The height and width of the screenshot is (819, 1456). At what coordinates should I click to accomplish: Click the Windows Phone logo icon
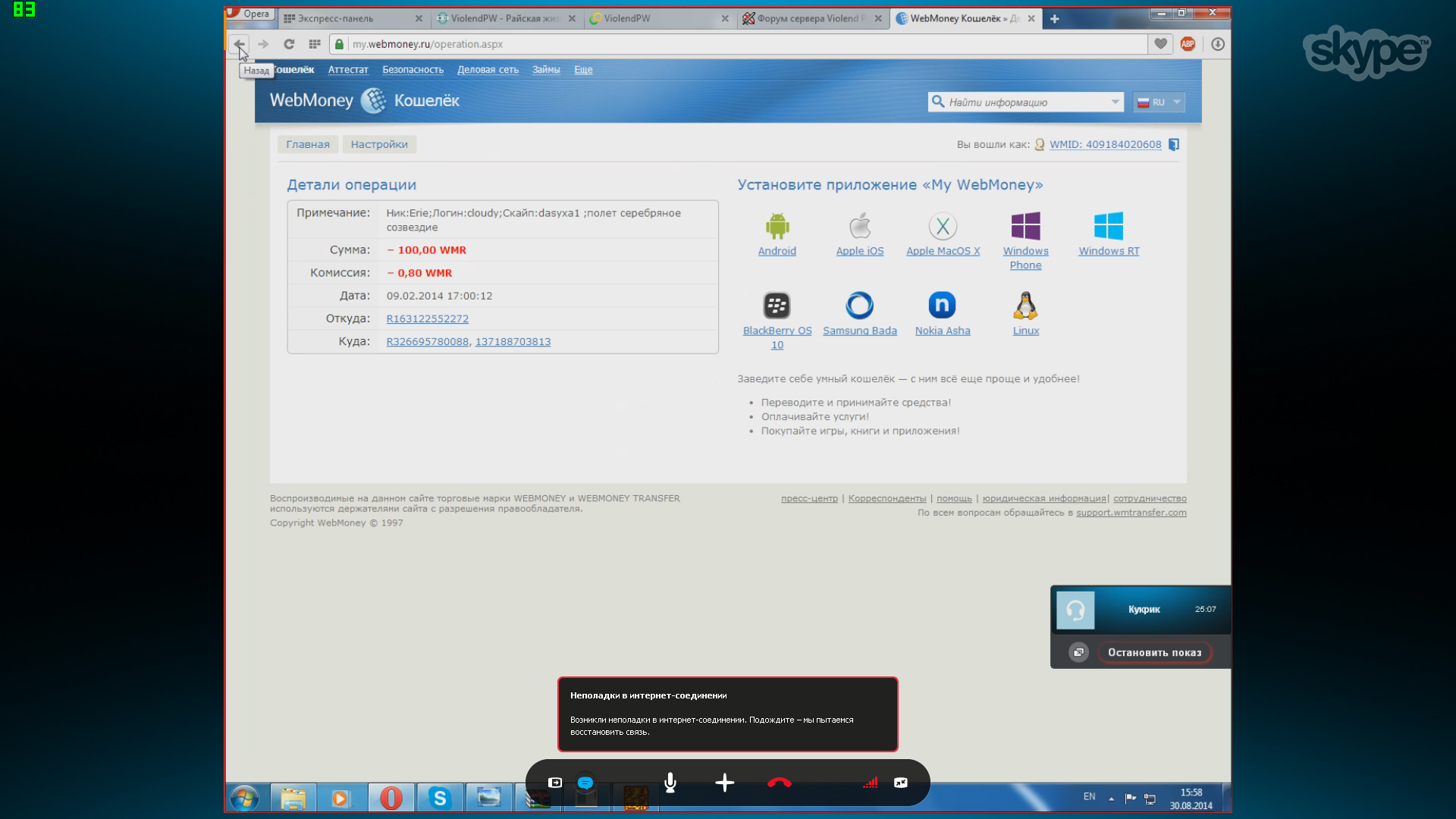coord(1025,226)
